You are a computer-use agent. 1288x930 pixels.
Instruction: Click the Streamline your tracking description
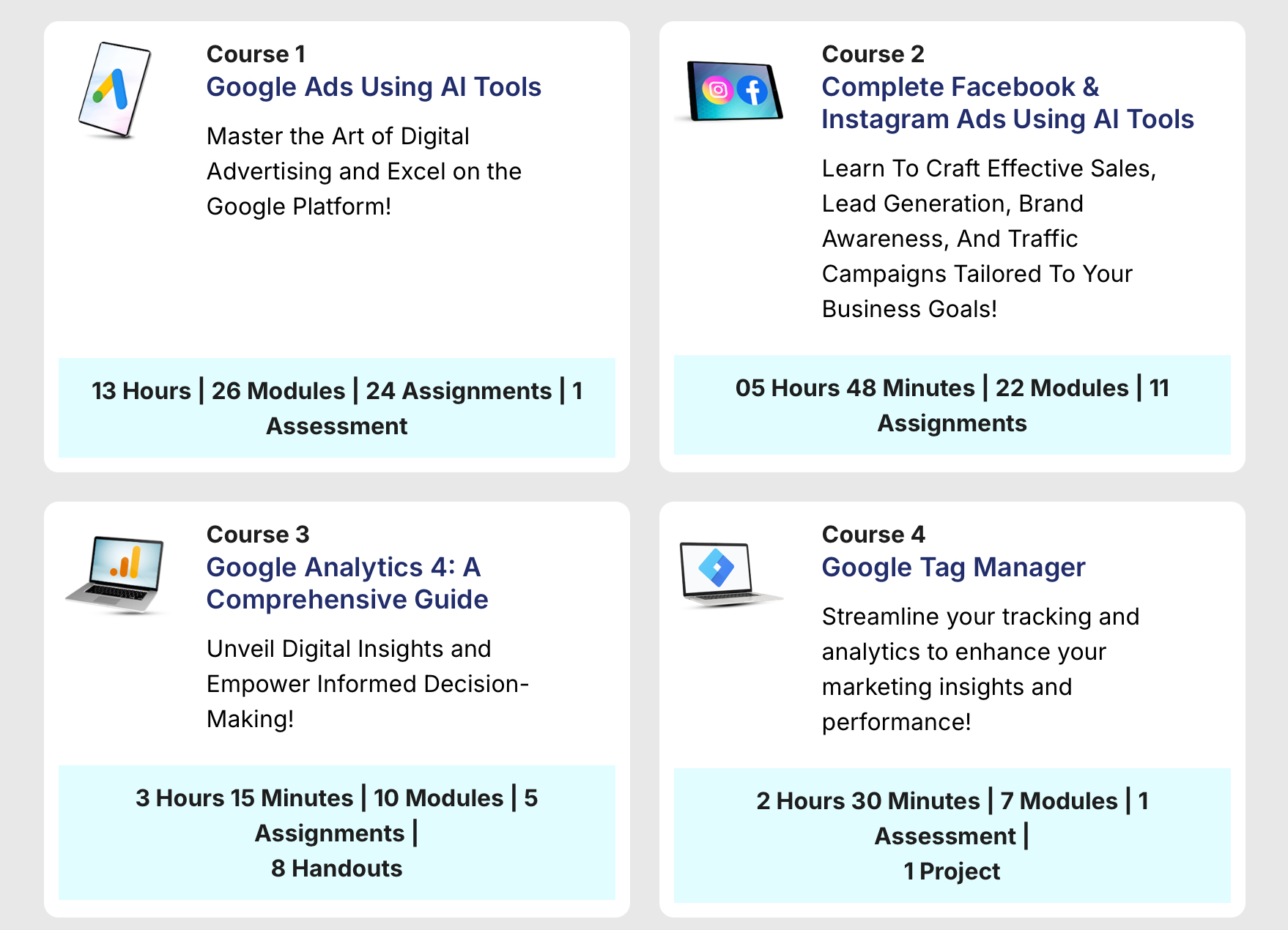pos(980,669)
